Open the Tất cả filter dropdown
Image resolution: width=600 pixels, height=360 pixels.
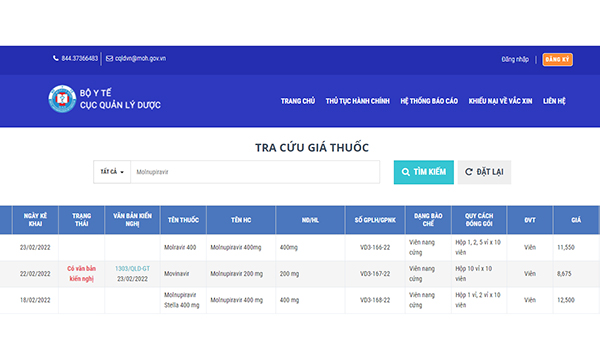(x=112, y=172)
